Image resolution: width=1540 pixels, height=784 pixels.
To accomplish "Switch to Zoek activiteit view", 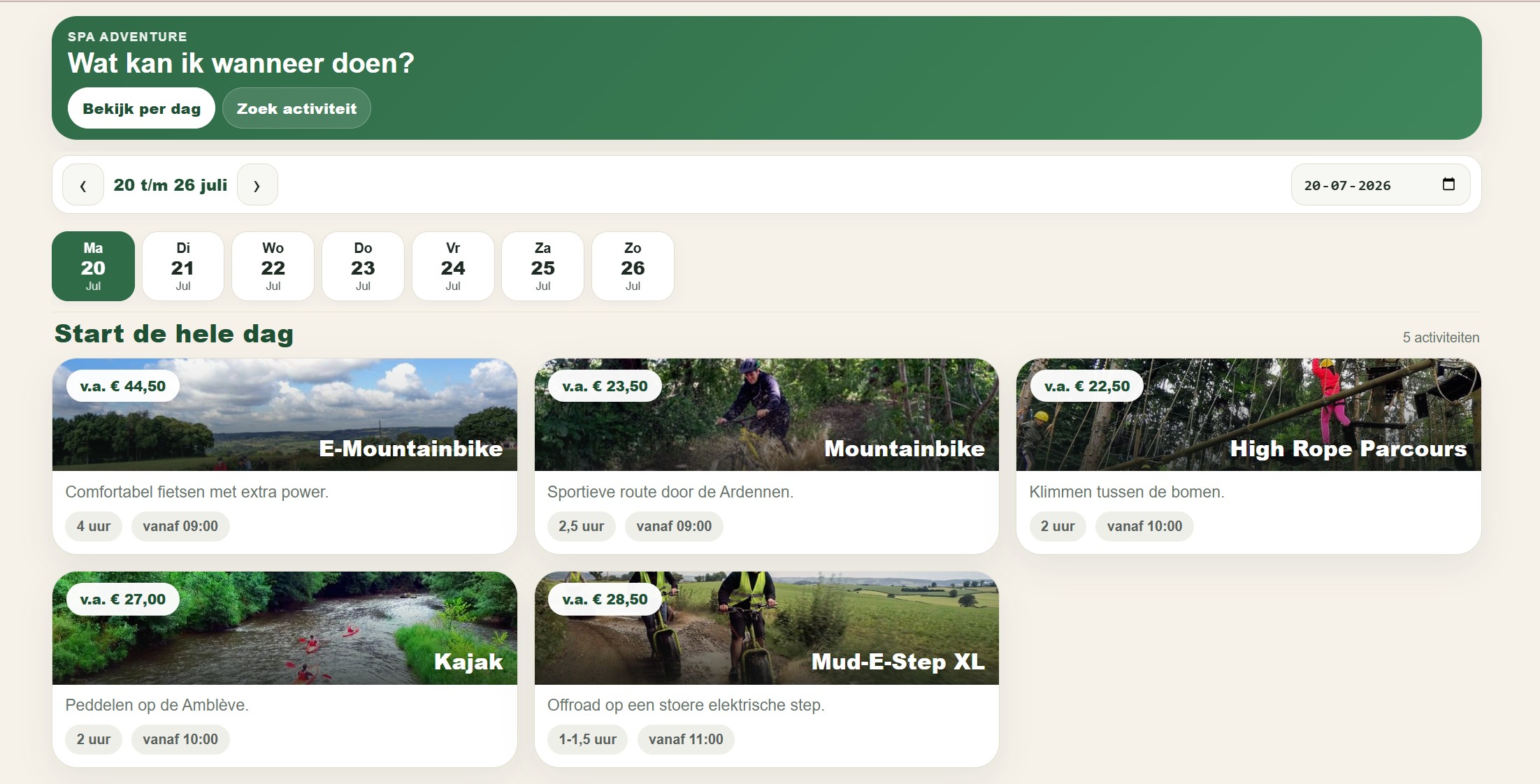I will click(296, 108).
